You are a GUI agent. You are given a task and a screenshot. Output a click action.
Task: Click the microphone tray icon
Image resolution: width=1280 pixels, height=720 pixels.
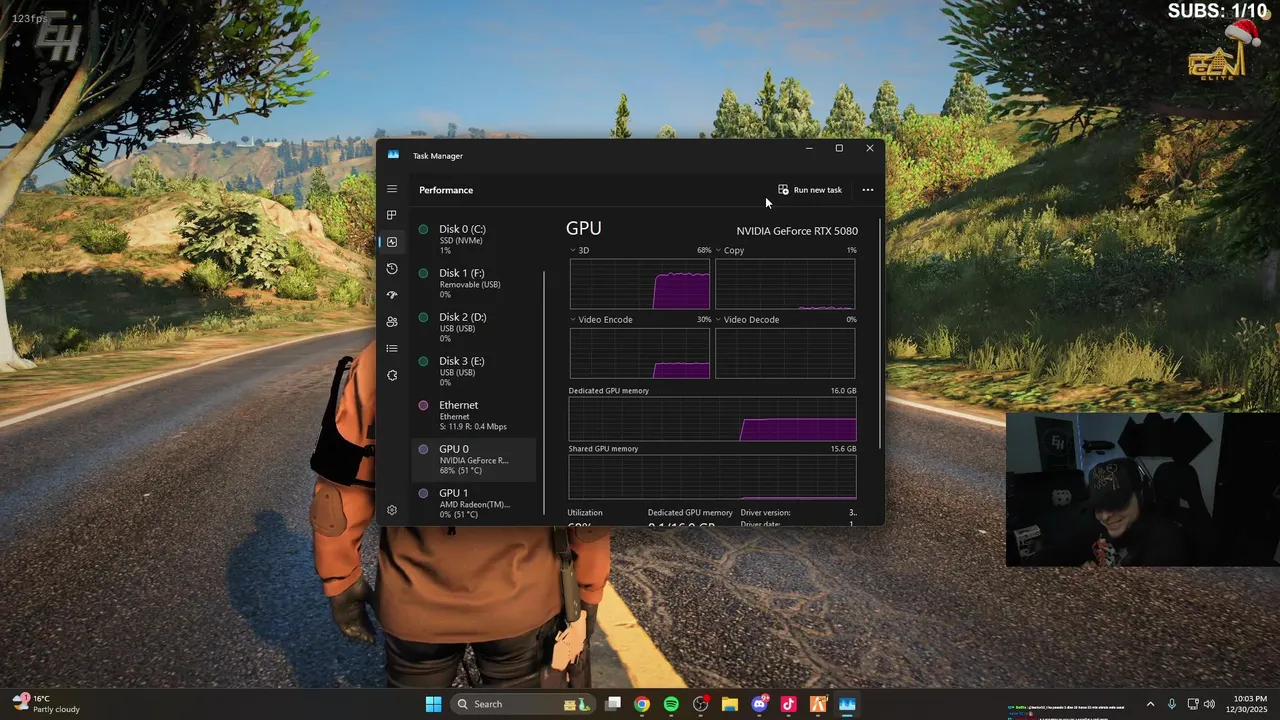point(1171,704)
